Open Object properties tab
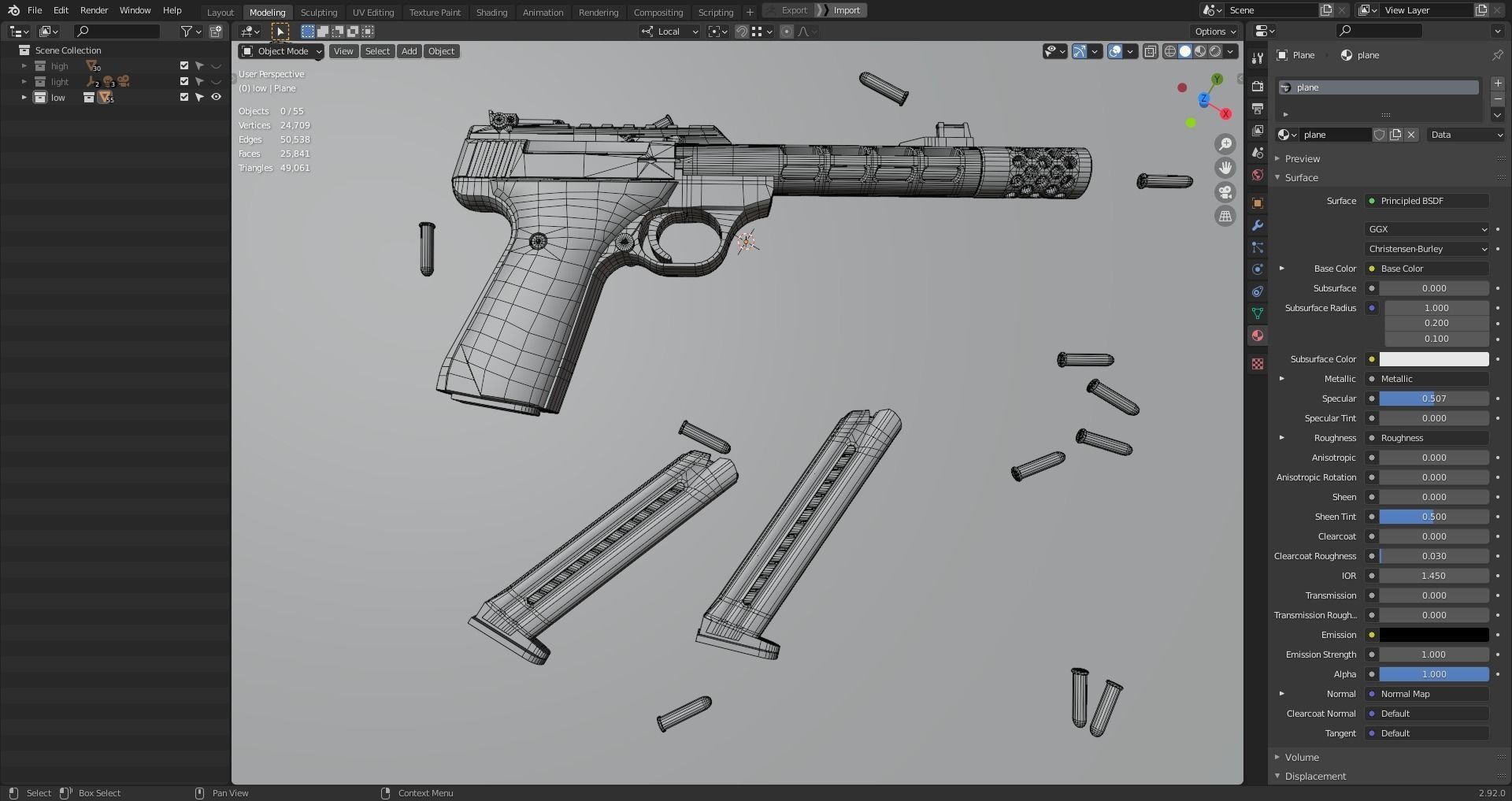 click(x=1258, y=203)
